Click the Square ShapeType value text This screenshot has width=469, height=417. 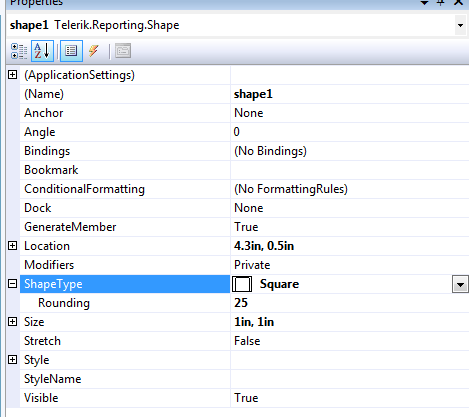279,284
